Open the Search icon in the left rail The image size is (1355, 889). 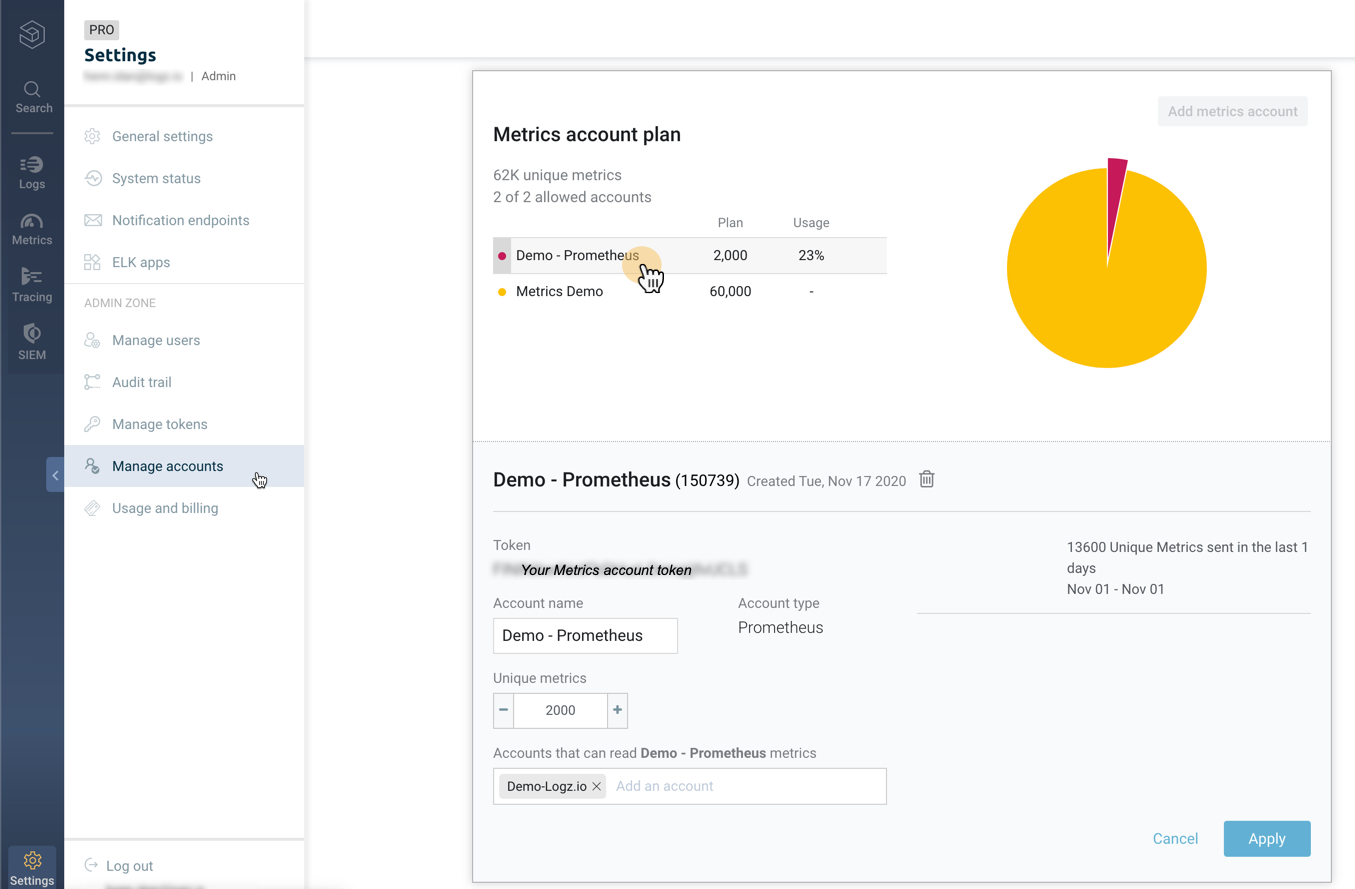tap(32, 97)
